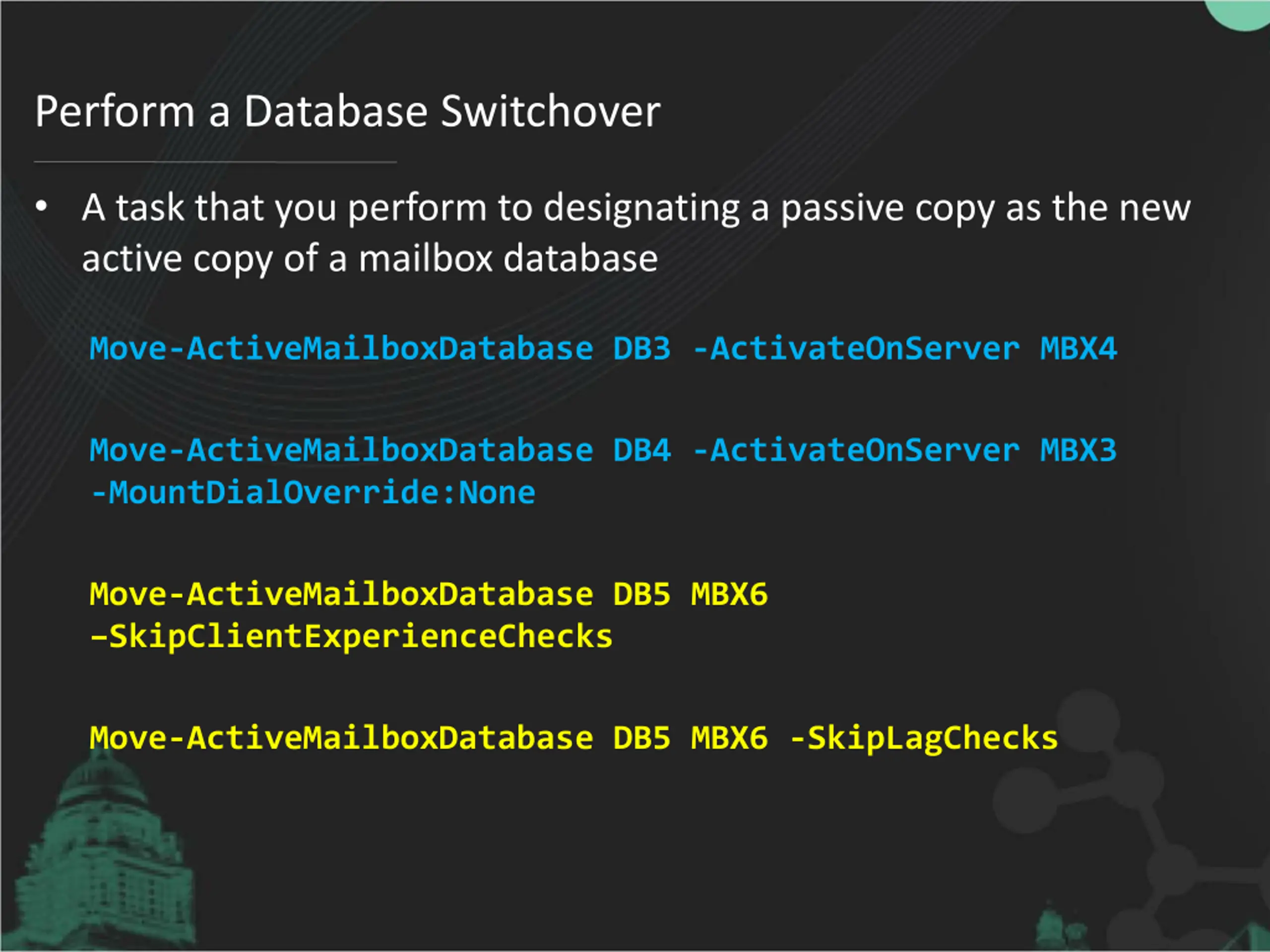Click the blue command ending with MBX4
This screenshot has width=1270, height=952.
click(603, 349)
